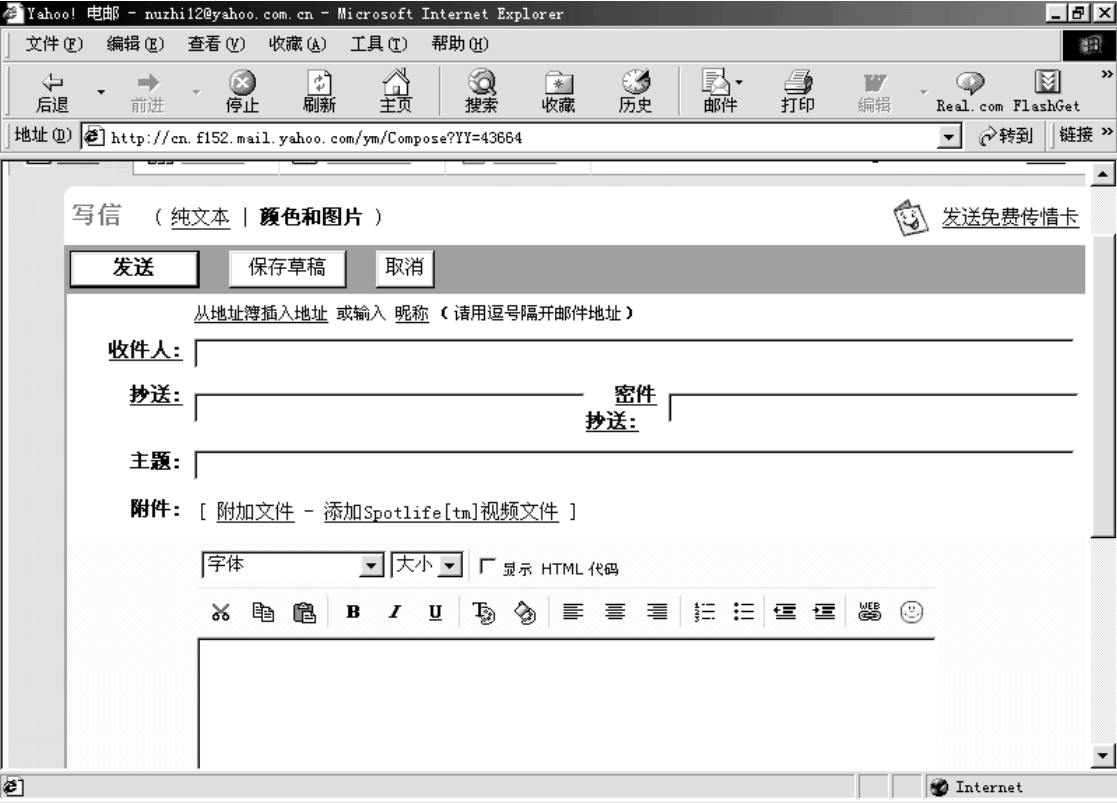Click the Forward (前进) toolbar button
The width and height of the screenshot is (1117, 803).
coord(147,93)
